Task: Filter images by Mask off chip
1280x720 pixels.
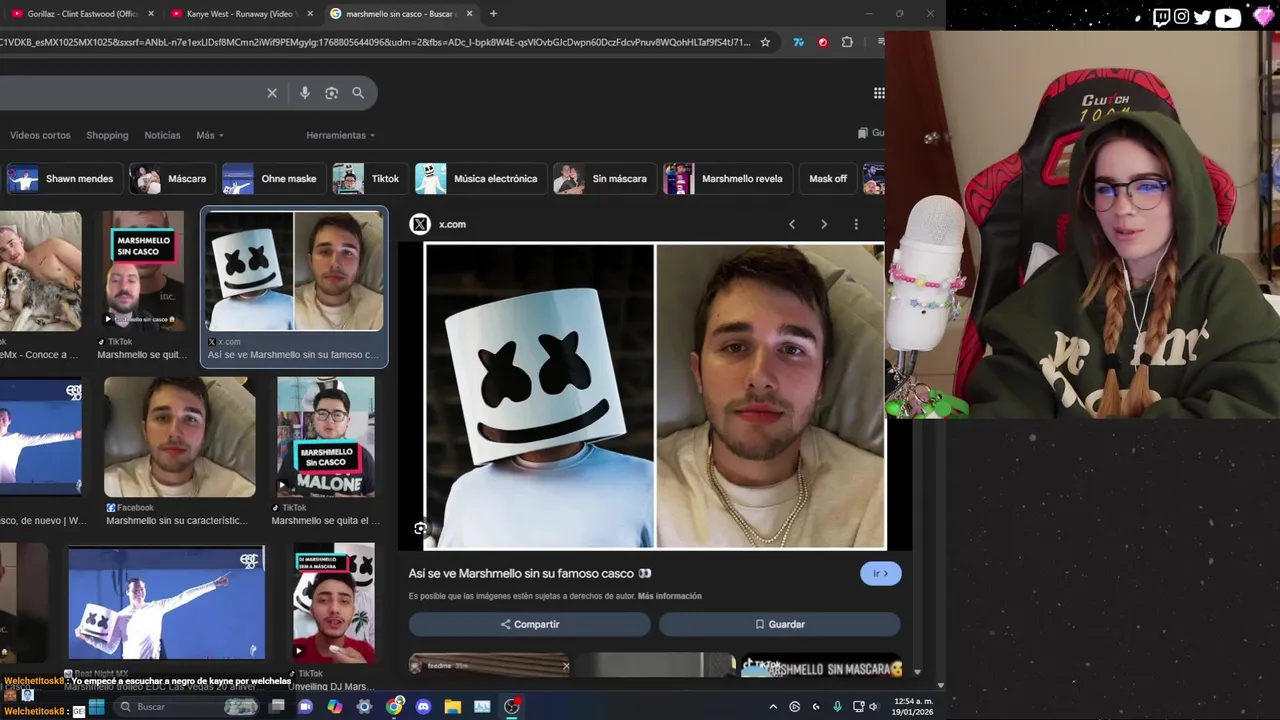Action: [827, 179]
